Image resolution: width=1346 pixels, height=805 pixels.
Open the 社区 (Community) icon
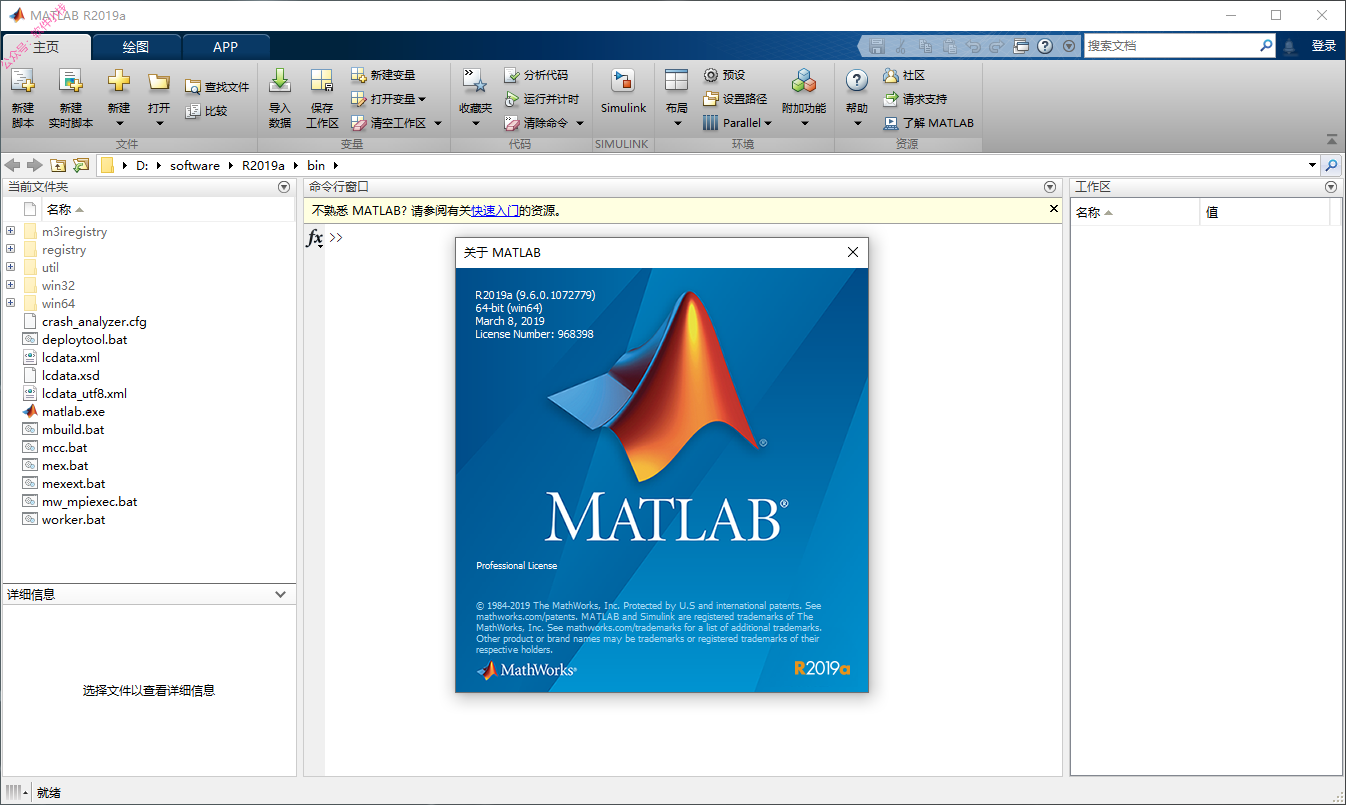891,75
